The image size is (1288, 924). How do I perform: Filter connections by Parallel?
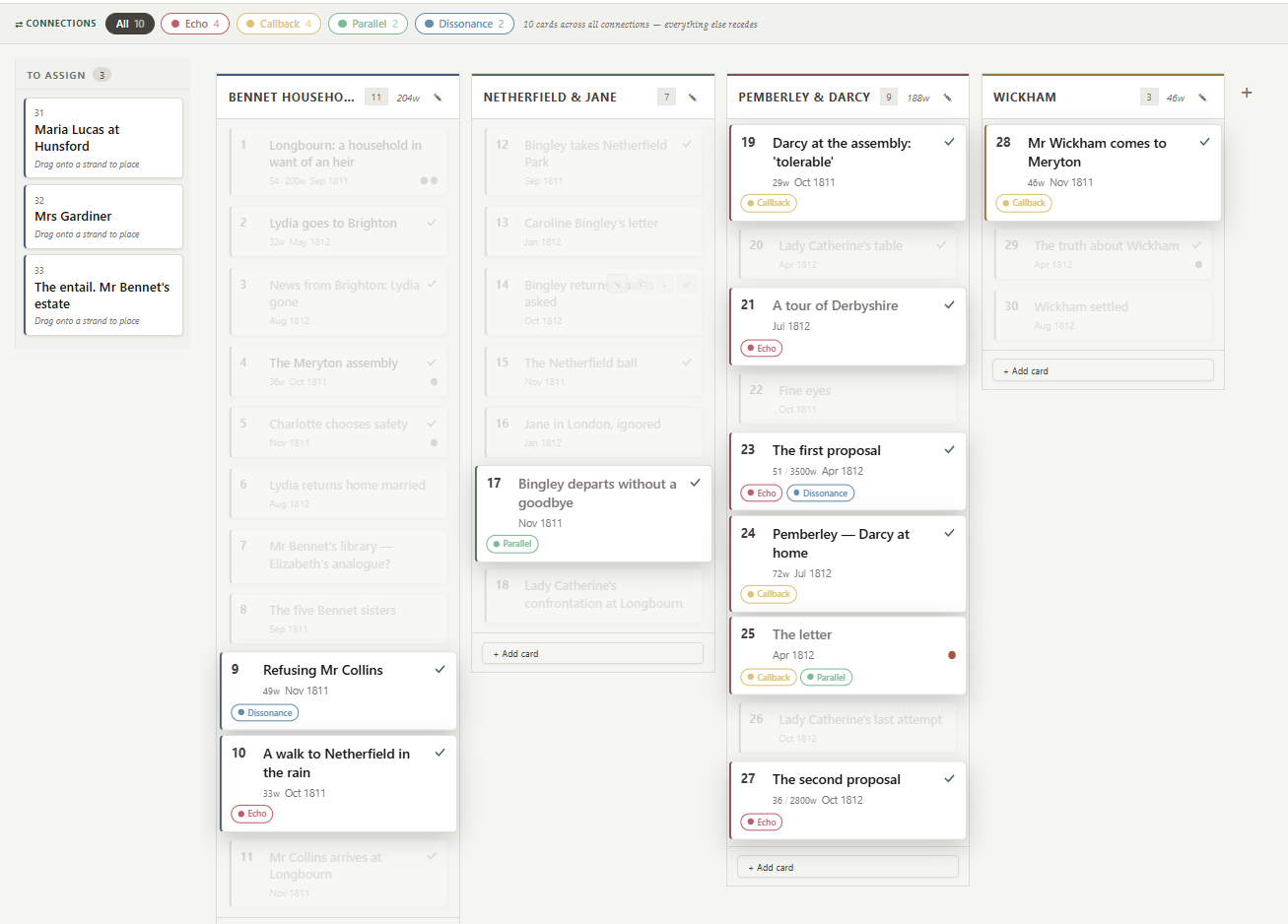coord(368,24)
